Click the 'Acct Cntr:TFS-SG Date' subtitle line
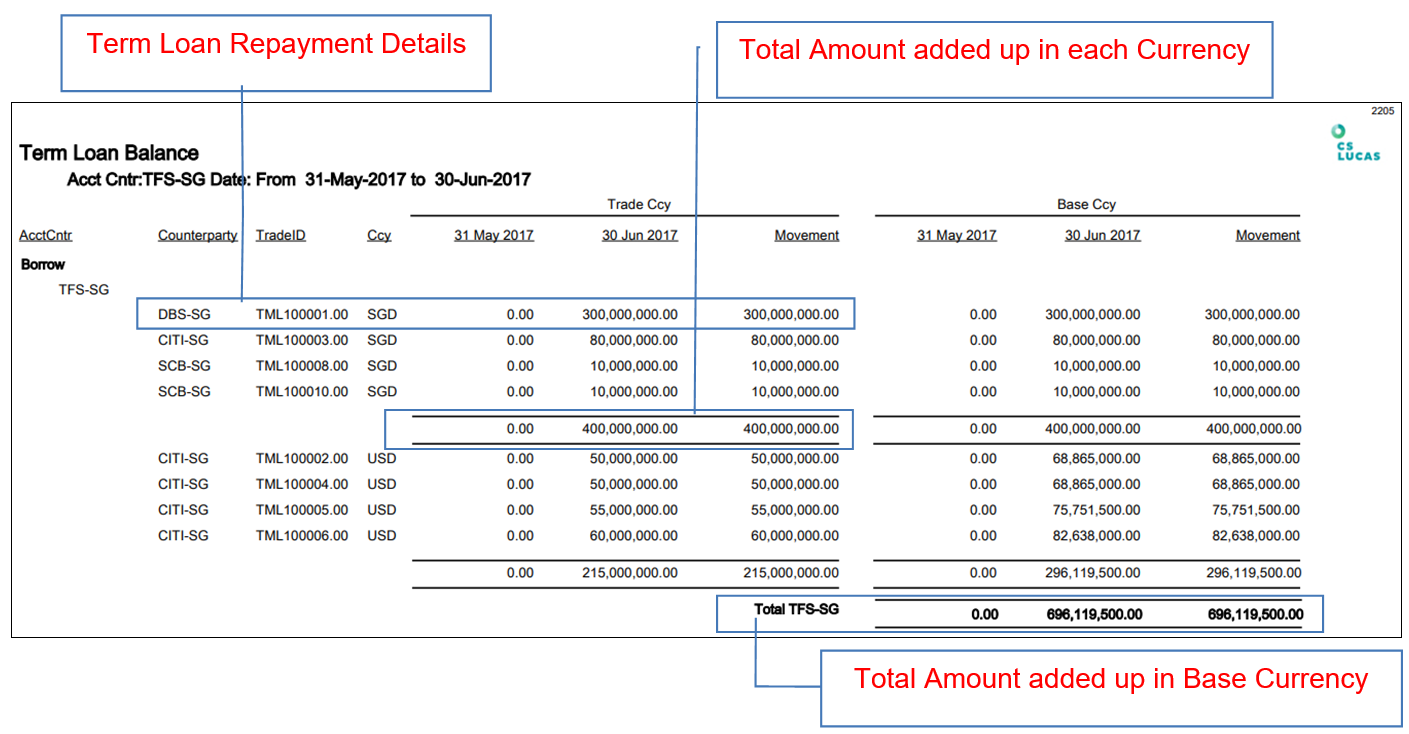Image resolution: width=1409 pixels, height=734 pixels. [298, 180]
